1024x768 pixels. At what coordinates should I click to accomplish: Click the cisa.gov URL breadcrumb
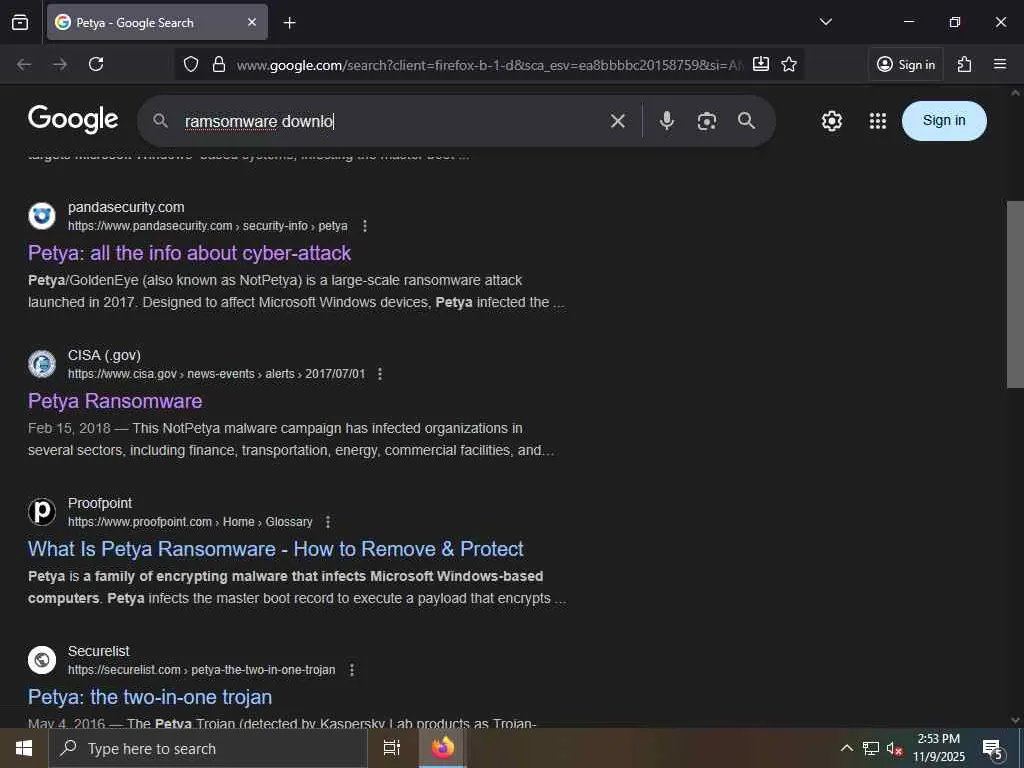216,374
